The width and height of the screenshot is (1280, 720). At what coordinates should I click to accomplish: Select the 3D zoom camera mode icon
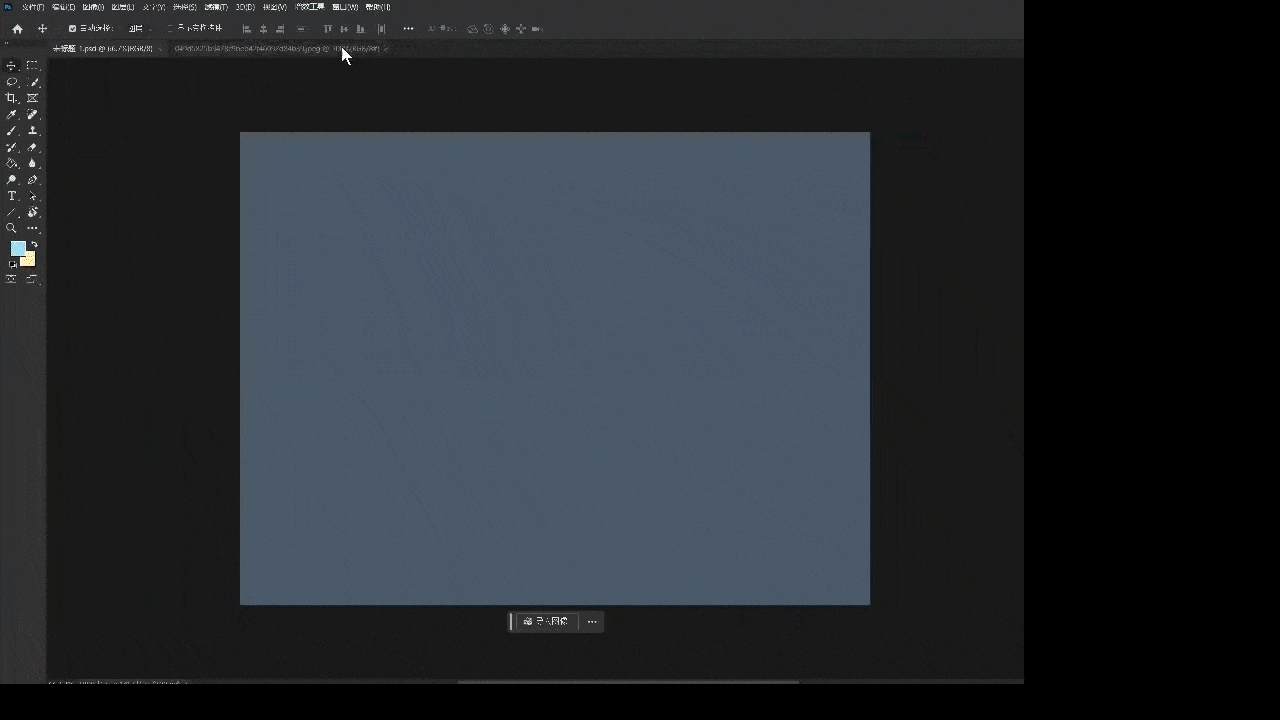[x=537, y=29]
